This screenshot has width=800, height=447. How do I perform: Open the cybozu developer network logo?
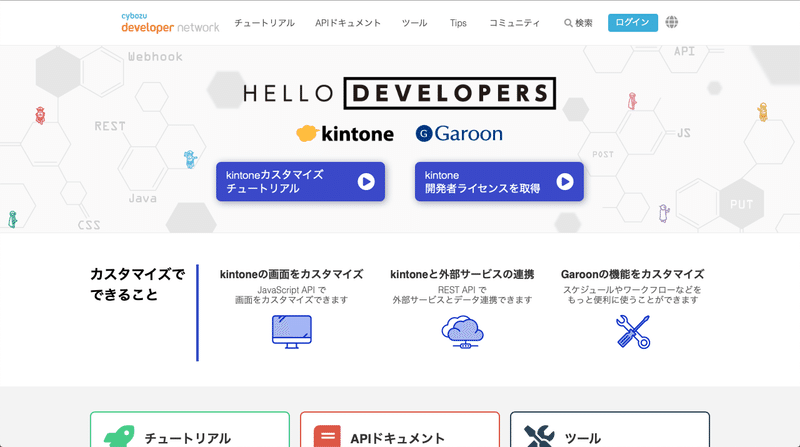[x=170, y=23]
